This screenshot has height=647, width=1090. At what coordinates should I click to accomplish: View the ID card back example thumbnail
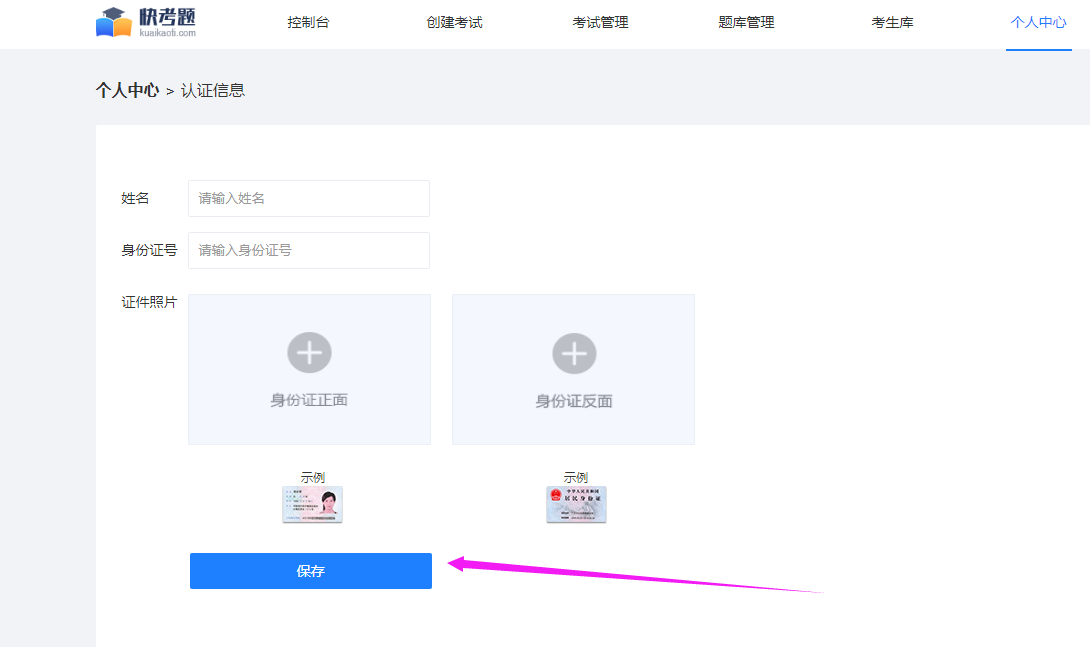coord(576,505)
